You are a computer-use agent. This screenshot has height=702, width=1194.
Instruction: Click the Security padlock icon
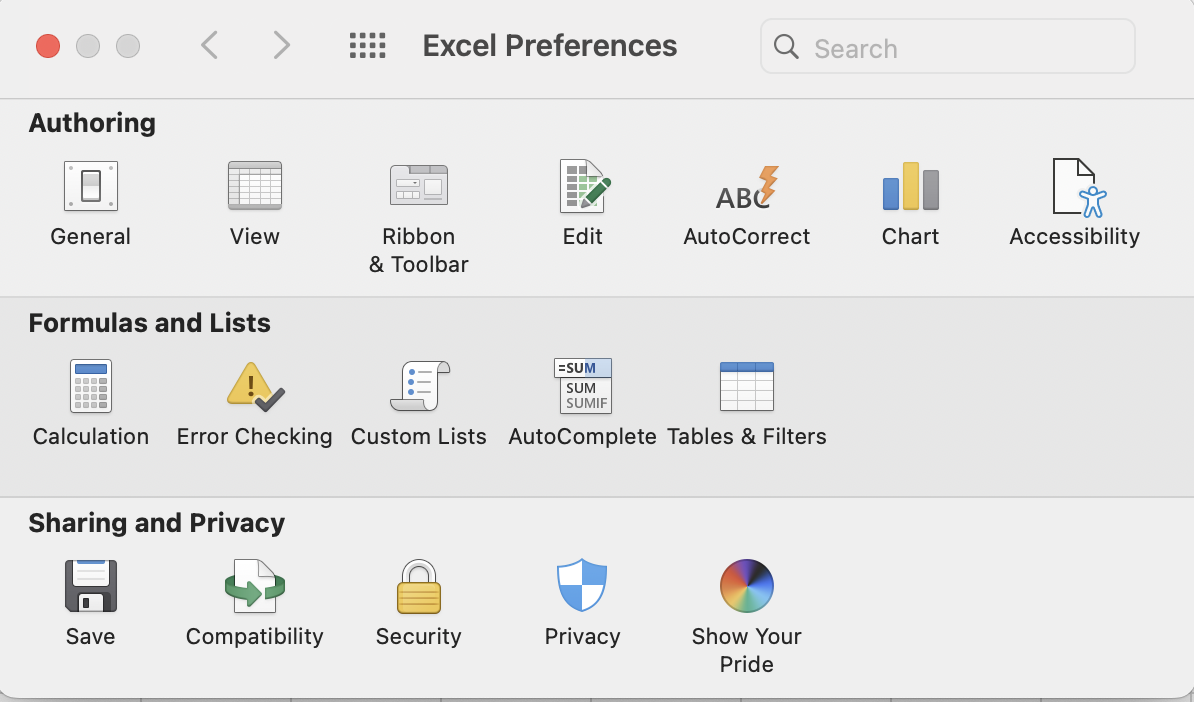419,586
